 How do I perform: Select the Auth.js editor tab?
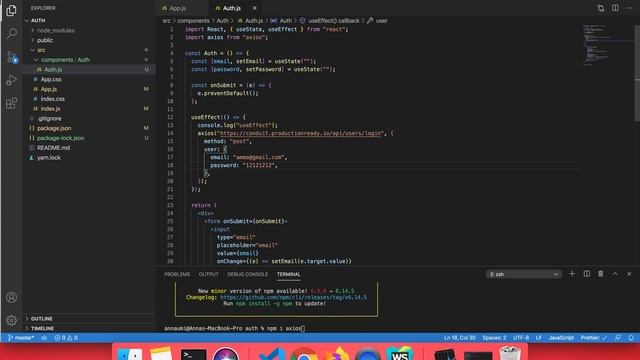click(232, 8)
